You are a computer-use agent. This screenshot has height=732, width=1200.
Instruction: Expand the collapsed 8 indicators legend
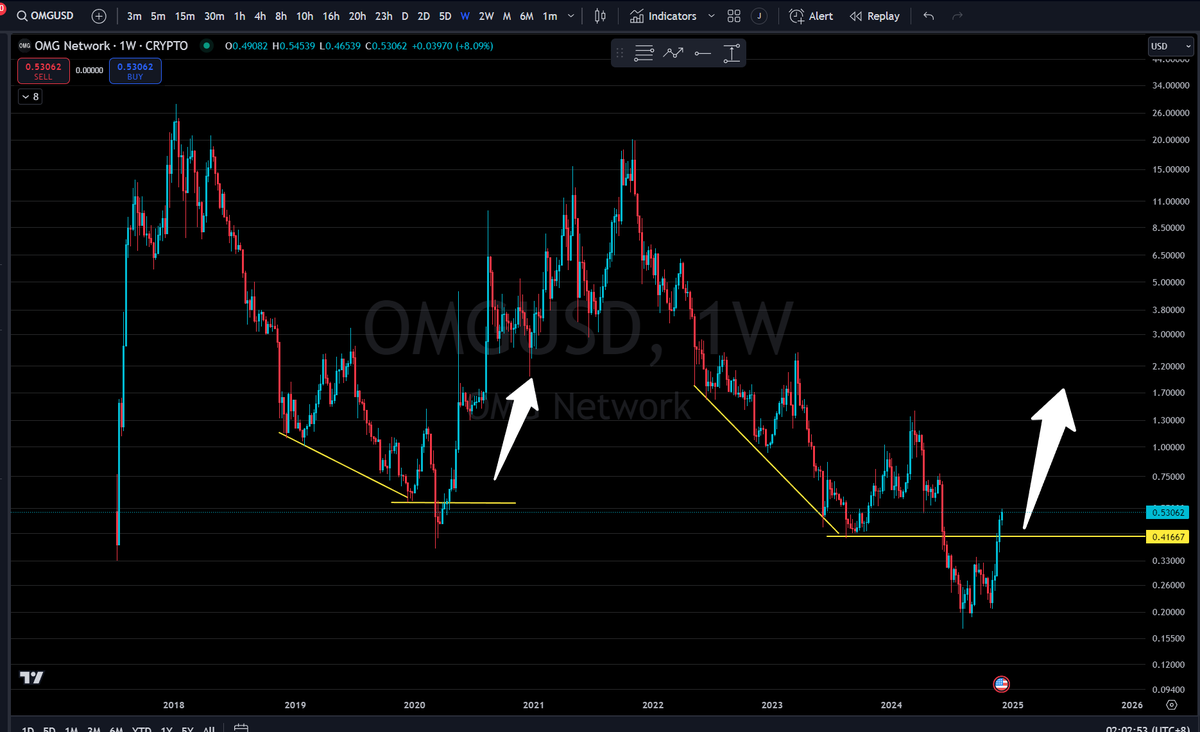click(x=30, y=97)
